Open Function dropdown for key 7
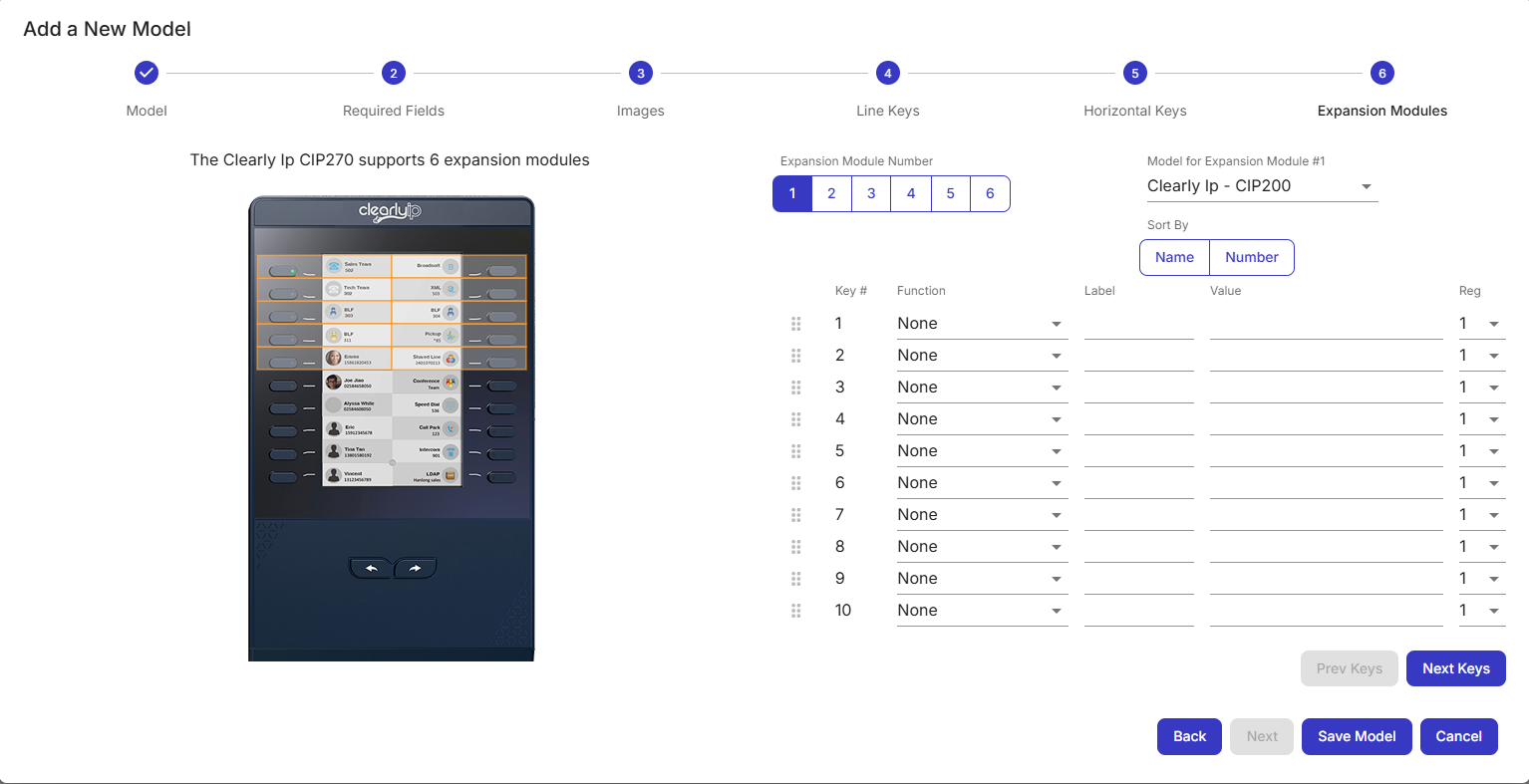 coord(982,515)
